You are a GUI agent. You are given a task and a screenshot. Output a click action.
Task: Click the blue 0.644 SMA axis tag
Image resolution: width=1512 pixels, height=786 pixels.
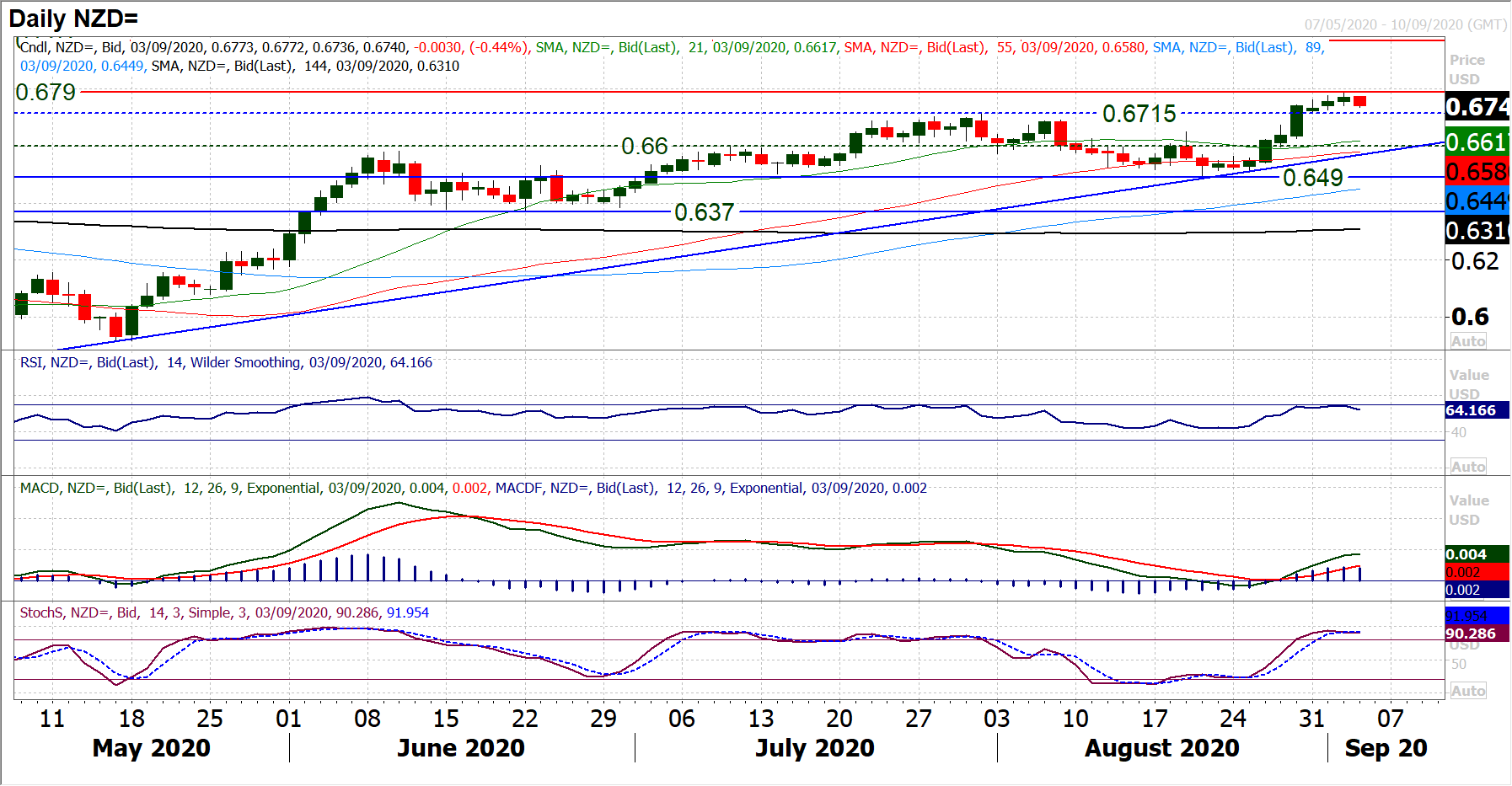(1477, 201)
